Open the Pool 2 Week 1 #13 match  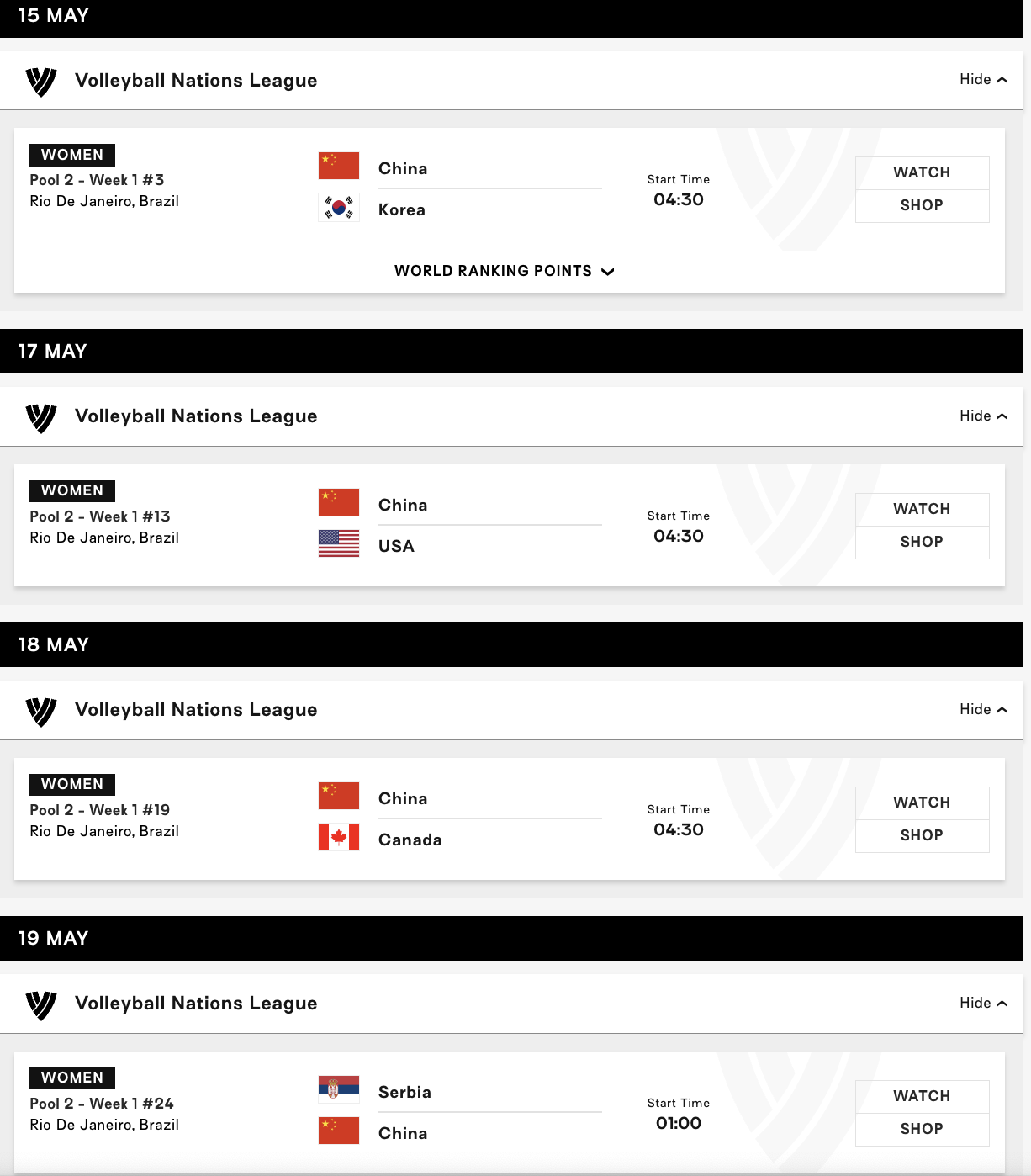(x=100, y=516)
